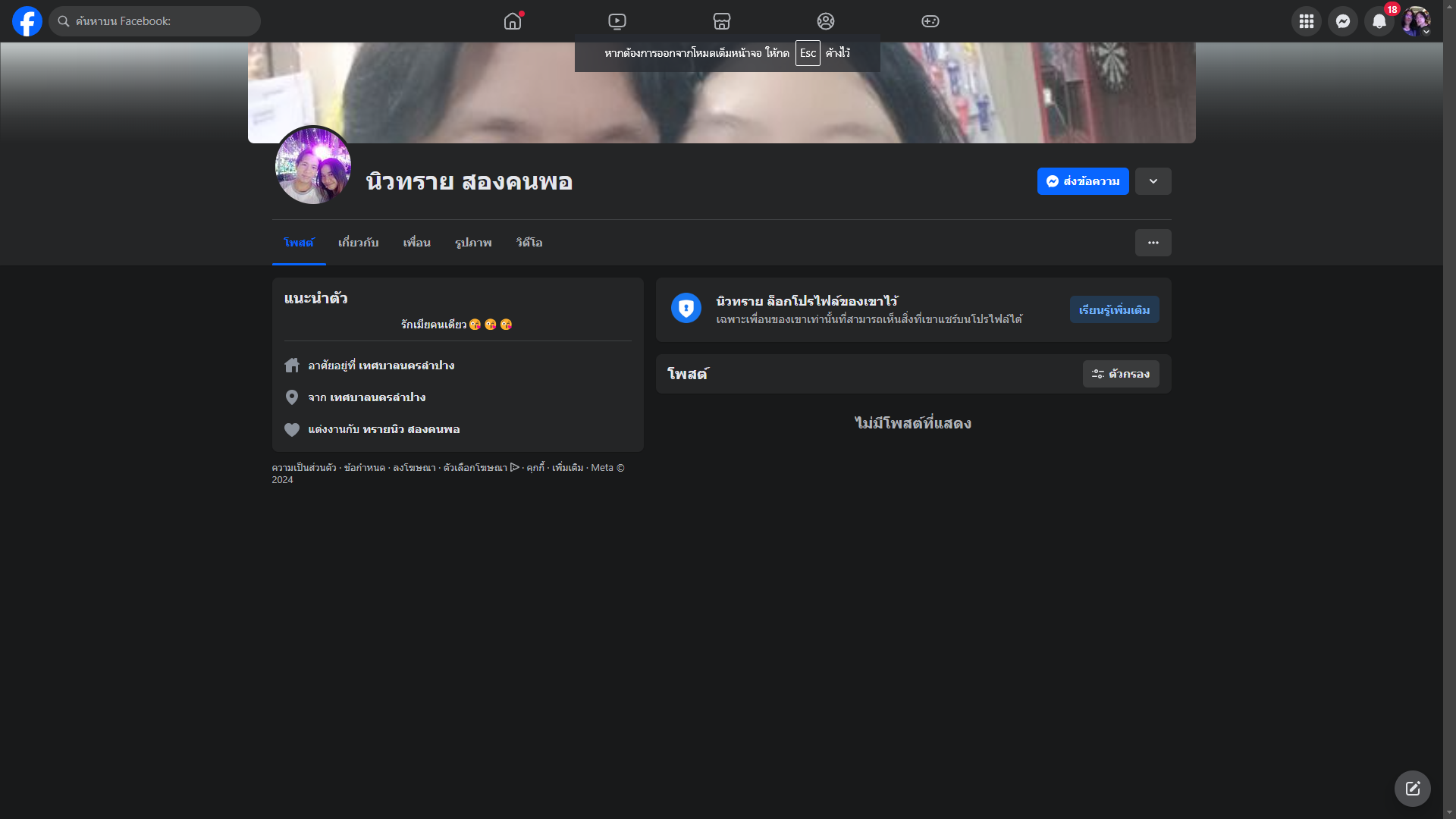1456x819 pixels.
Task: Open the apps grid menu
Action: 1306,21
